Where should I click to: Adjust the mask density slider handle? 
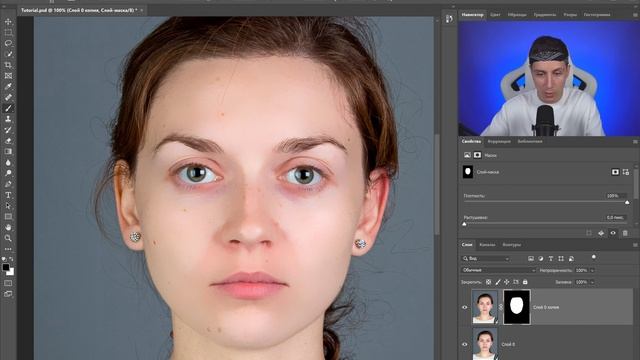tap(627, 202)
